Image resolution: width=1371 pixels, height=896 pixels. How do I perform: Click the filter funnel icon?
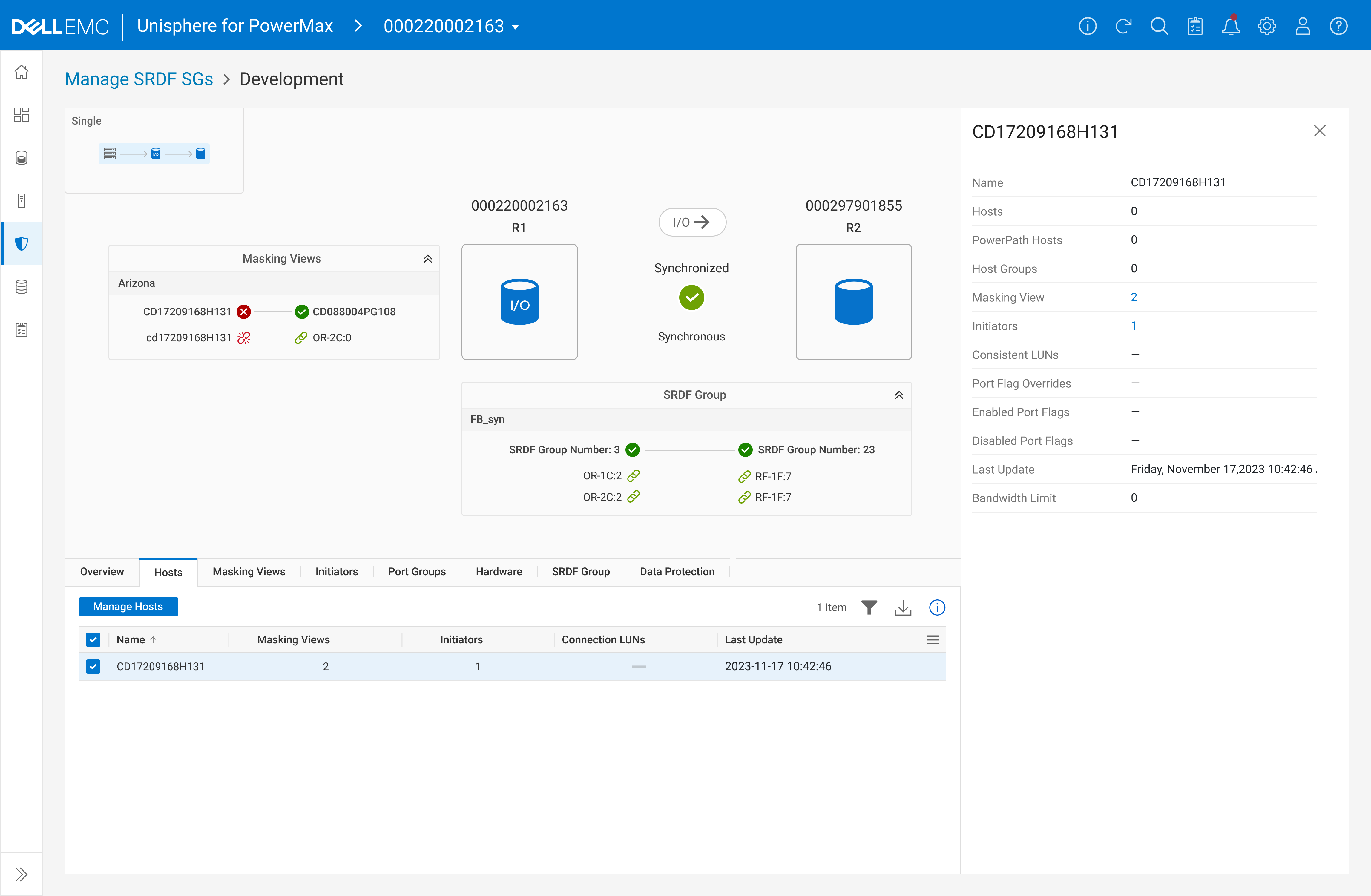(x=869, y=607)
